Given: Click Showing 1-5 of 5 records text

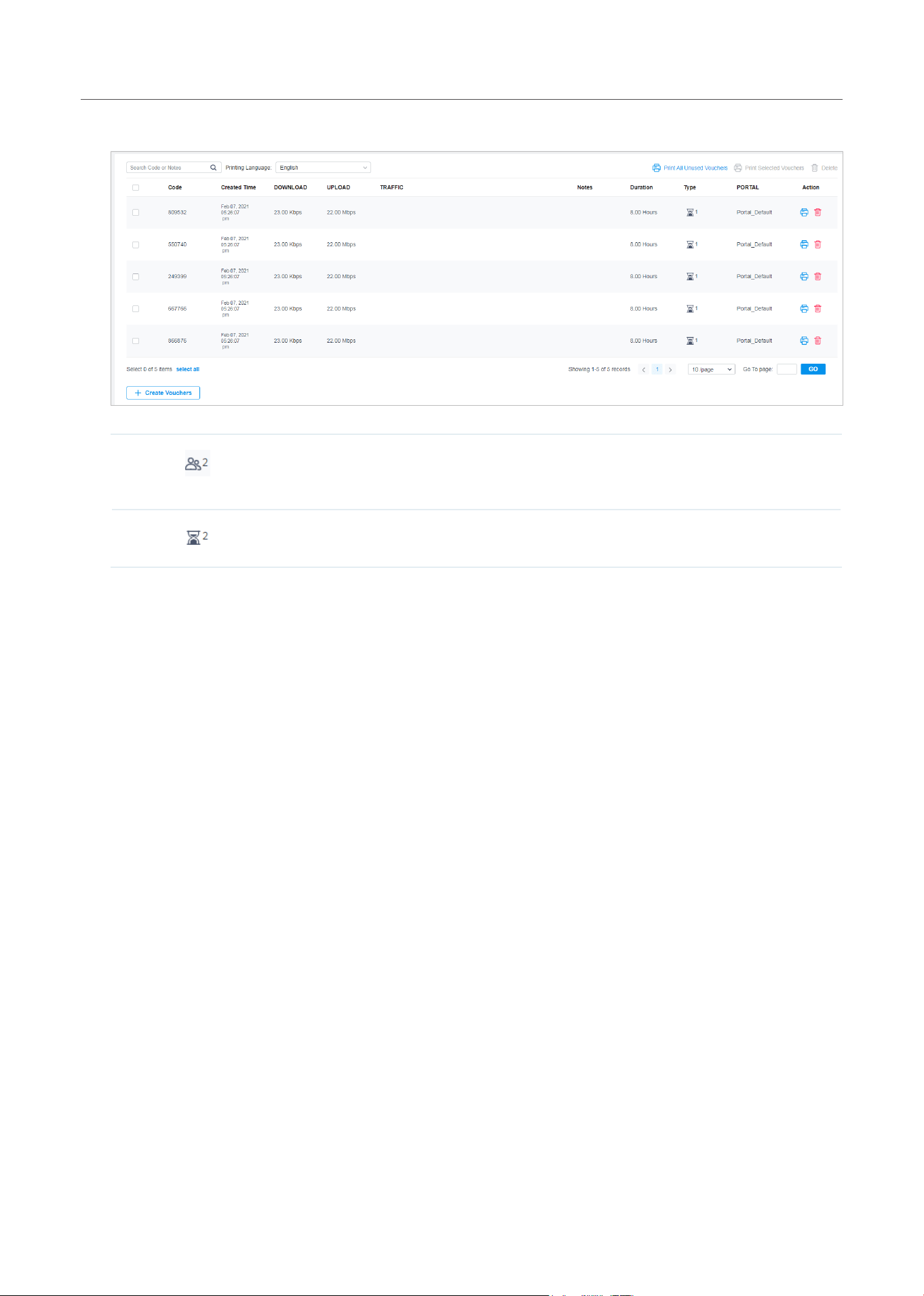Looking at the screenshot, I should click(x=599, y=369).
